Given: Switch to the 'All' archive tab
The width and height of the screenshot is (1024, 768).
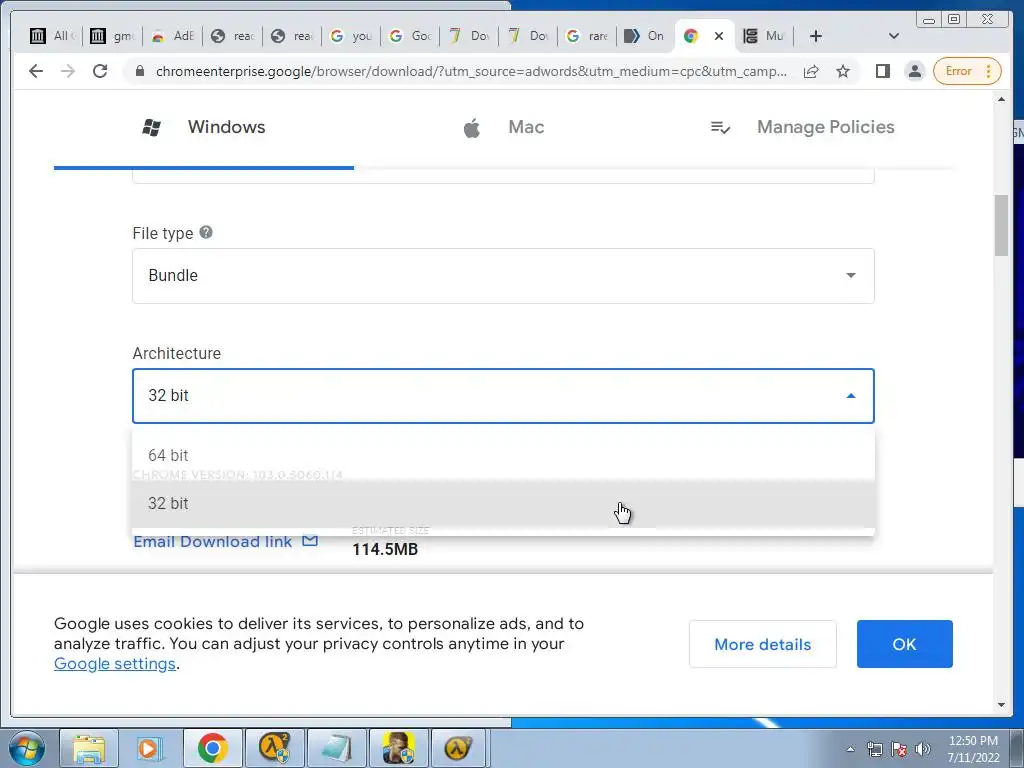Looking at the screenshot, I should click(52, 36).
